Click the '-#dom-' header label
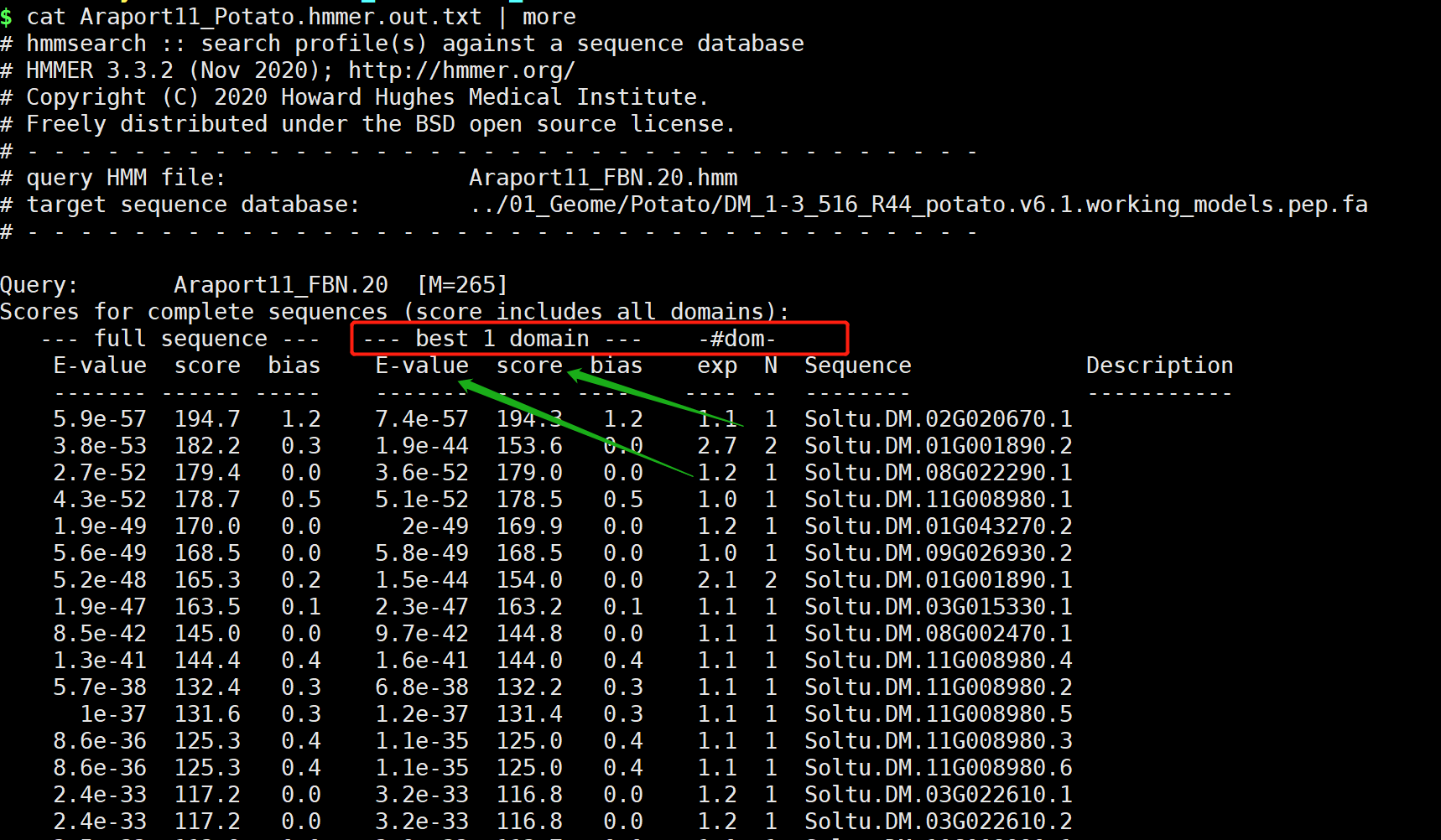The width and height of the screenshot is (1441, 840). pos(737,339)
